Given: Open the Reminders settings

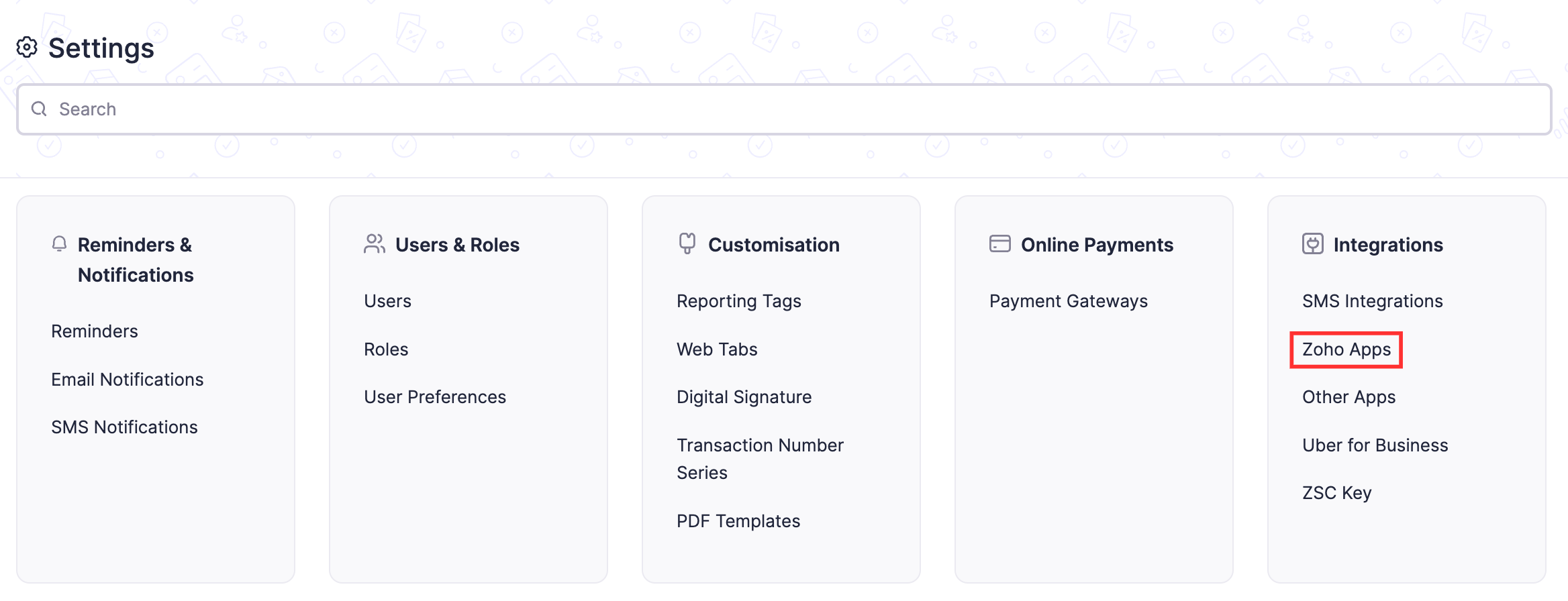Looking at the screenshot, I should click(x=94, y=330).
